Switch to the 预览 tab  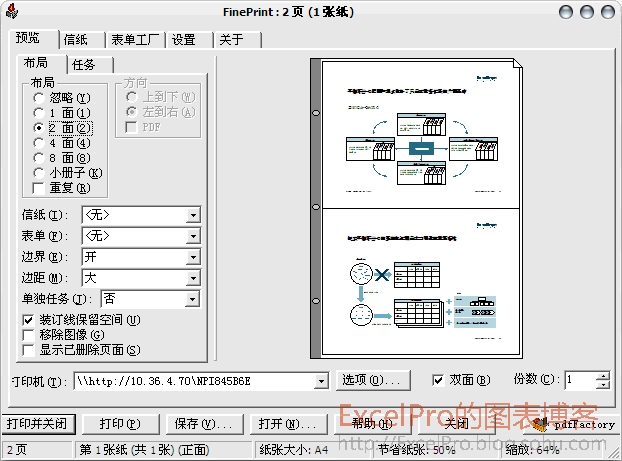click(34, 38)
